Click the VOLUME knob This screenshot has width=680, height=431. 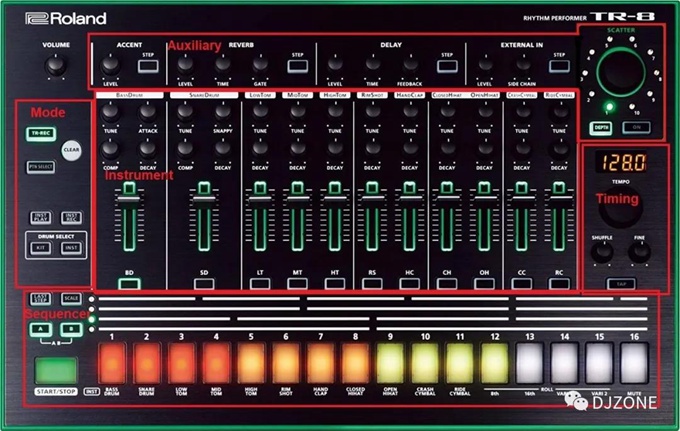click(x=56, y=66)
